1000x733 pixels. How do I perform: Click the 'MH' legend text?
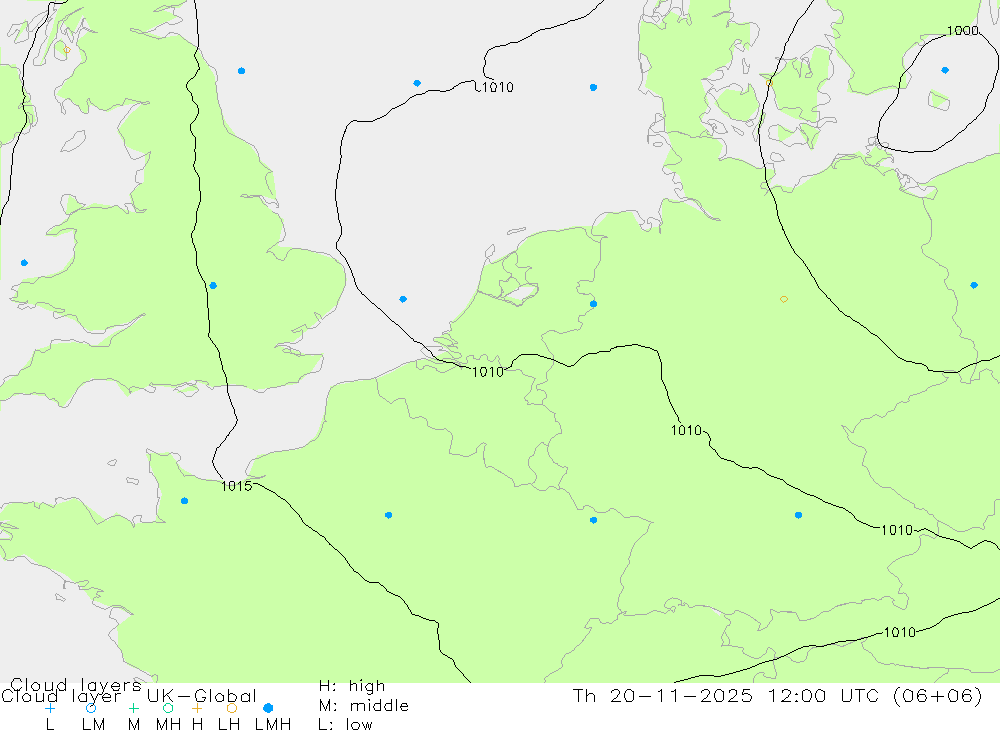[168, 725]
